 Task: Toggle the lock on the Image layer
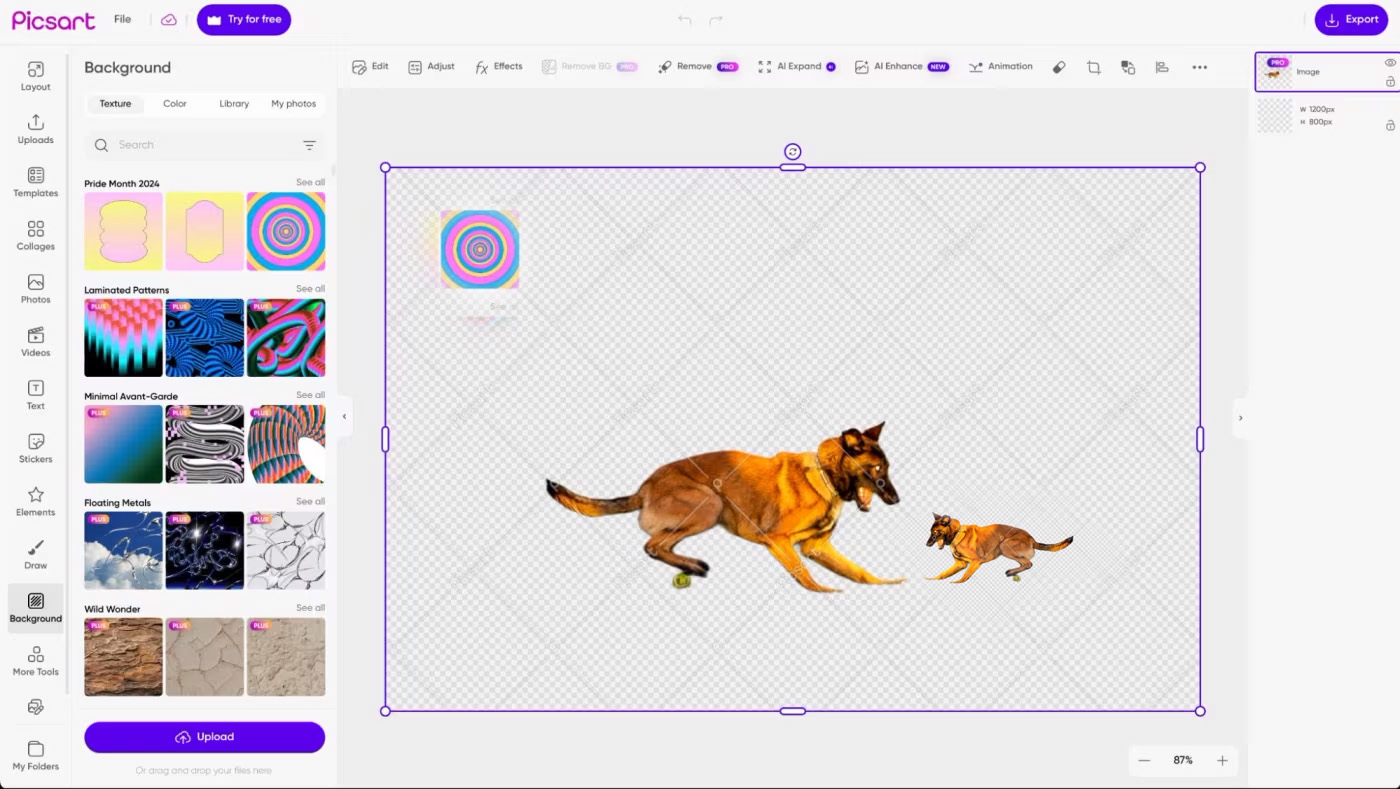tap(1390, 82)
